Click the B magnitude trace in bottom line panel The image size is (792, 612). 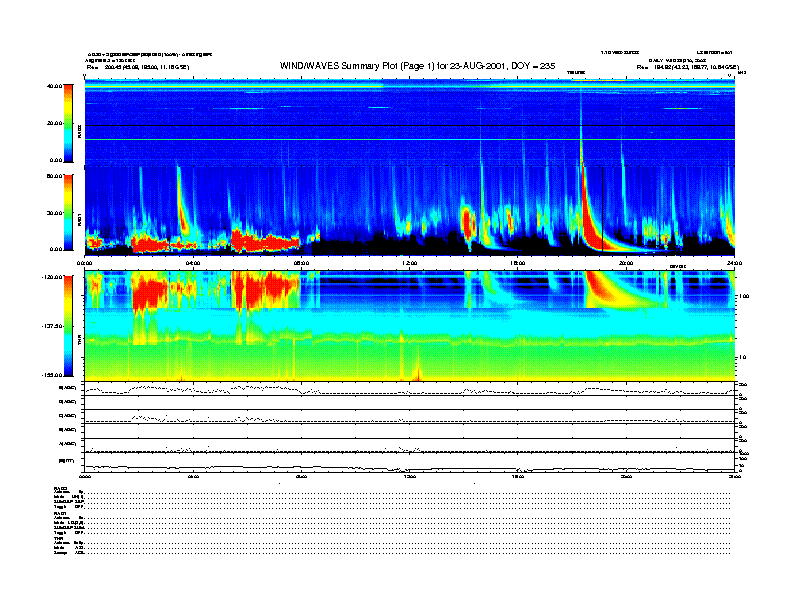tap(410, 468)
